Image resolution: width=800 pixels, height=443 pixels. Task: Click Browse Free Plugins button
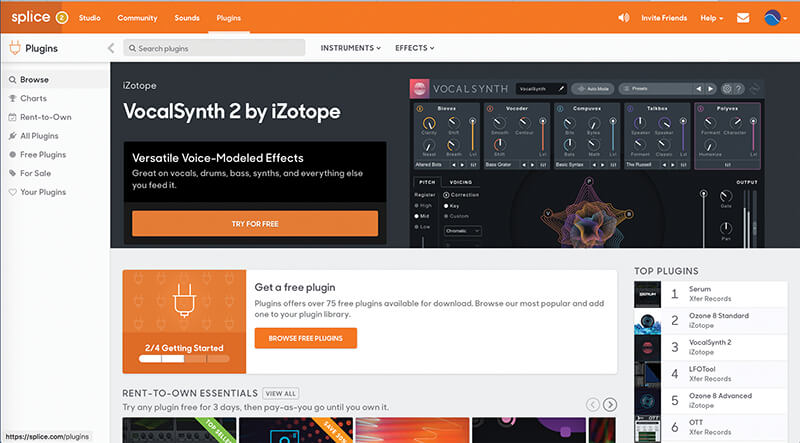pos(306,338)
